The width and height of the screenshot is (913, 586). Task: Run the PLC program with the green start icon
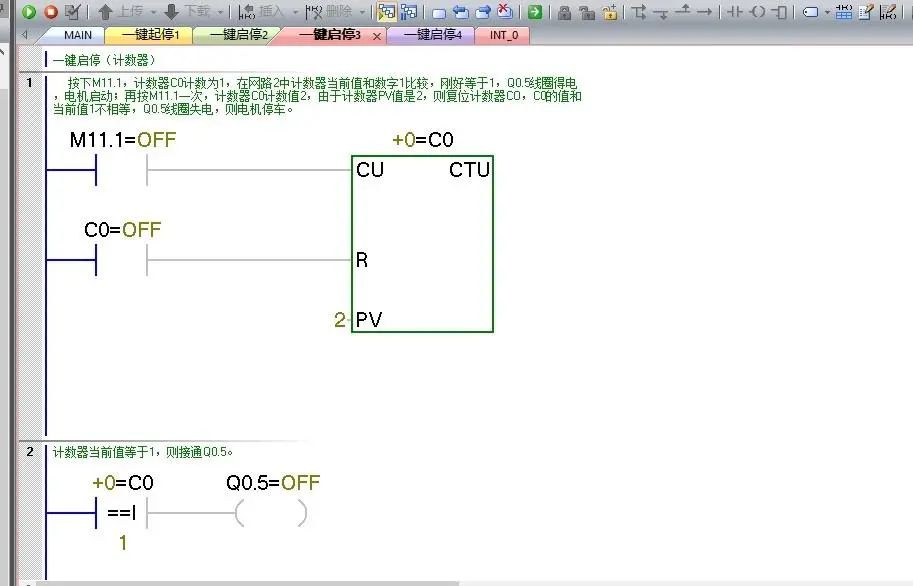coord(30,12)
